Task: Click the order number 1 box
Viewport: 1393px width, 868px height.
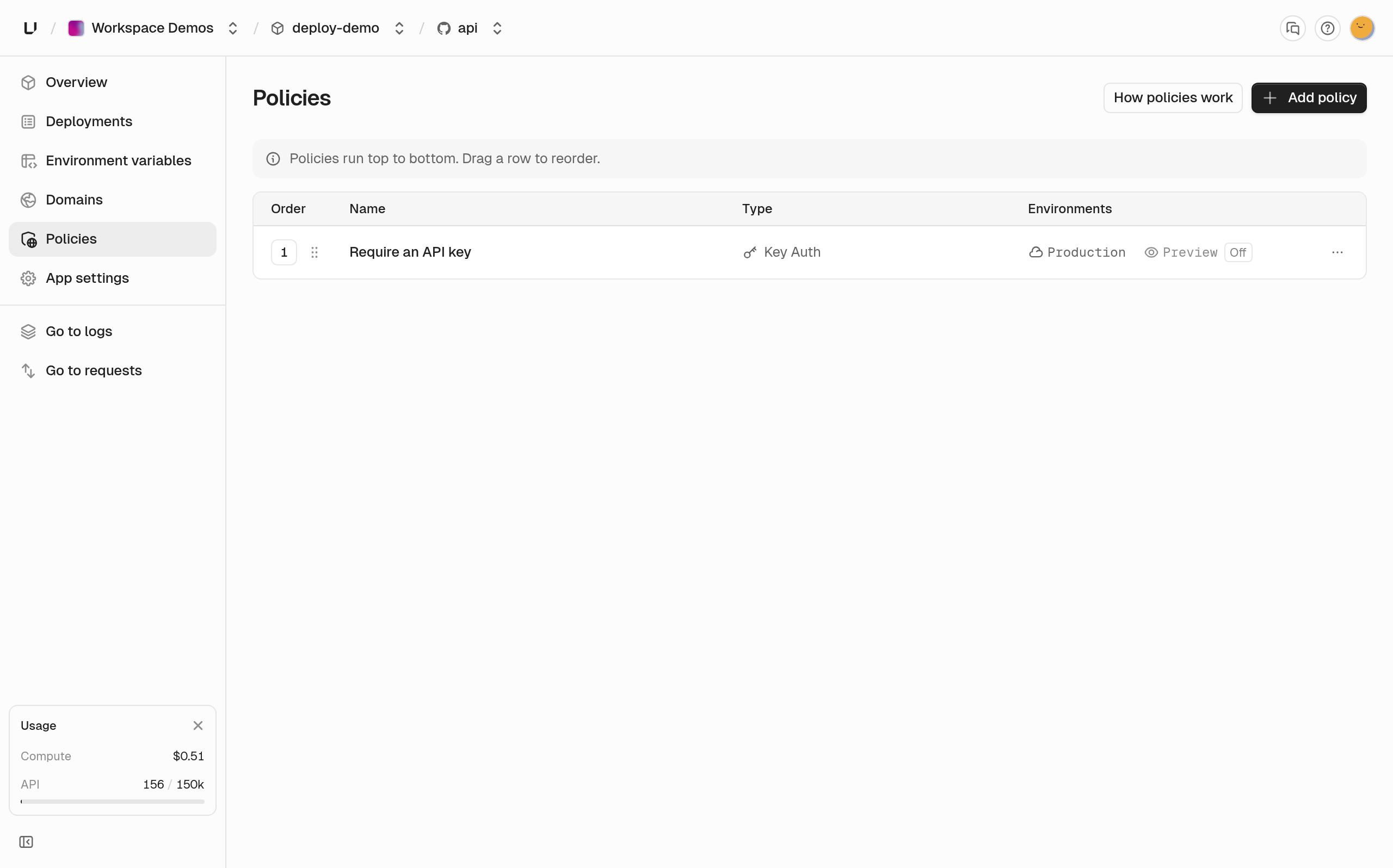Action: [x=283, y=252]
